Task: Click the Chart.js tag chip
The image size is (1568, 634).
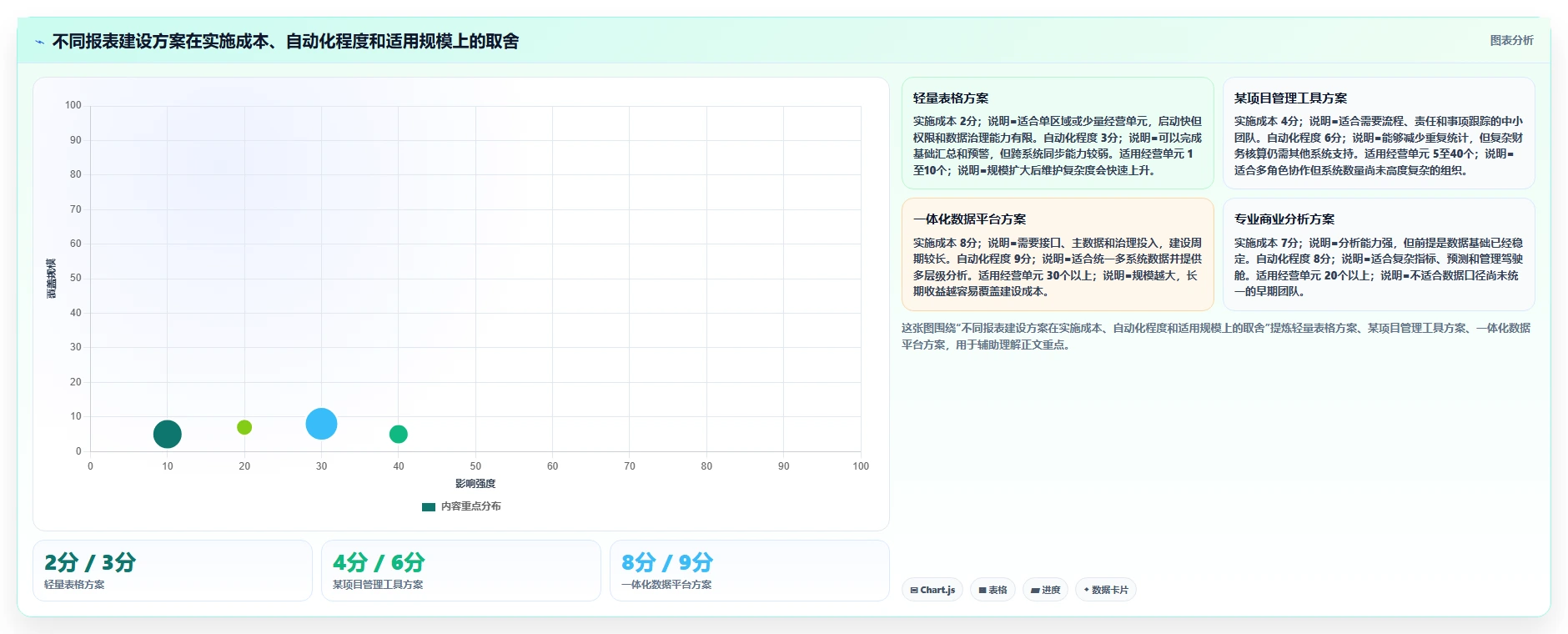Action: (x=932, y=590)
